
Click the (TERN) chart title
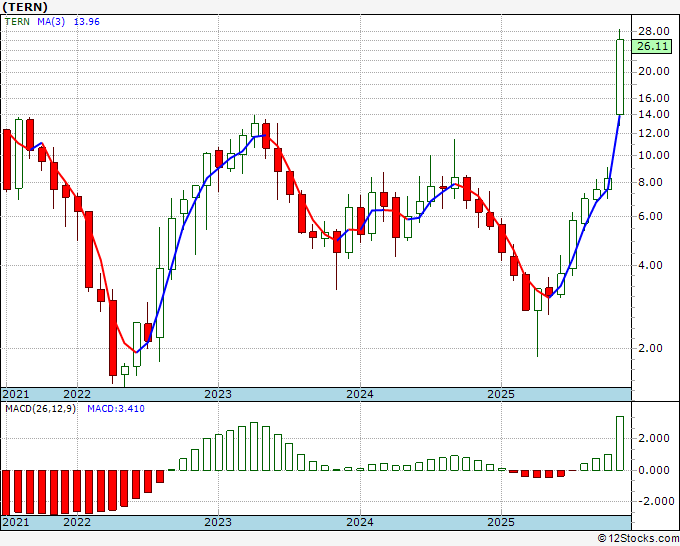(25, 7)
